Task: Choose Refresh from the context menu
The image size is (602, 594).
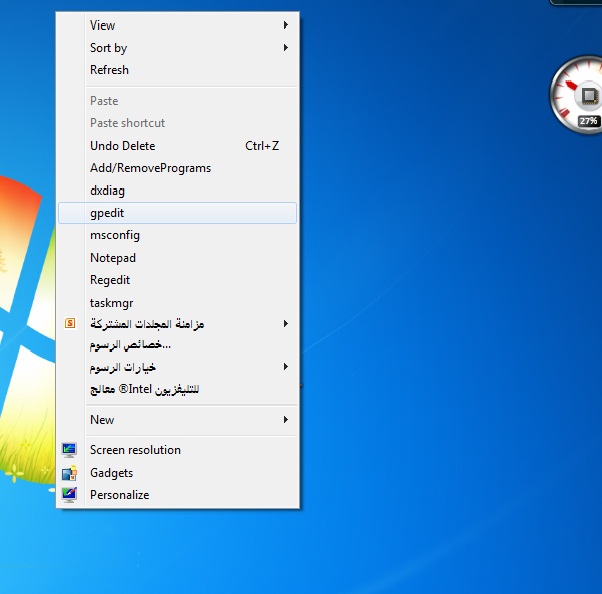Action: pos(177,70)
